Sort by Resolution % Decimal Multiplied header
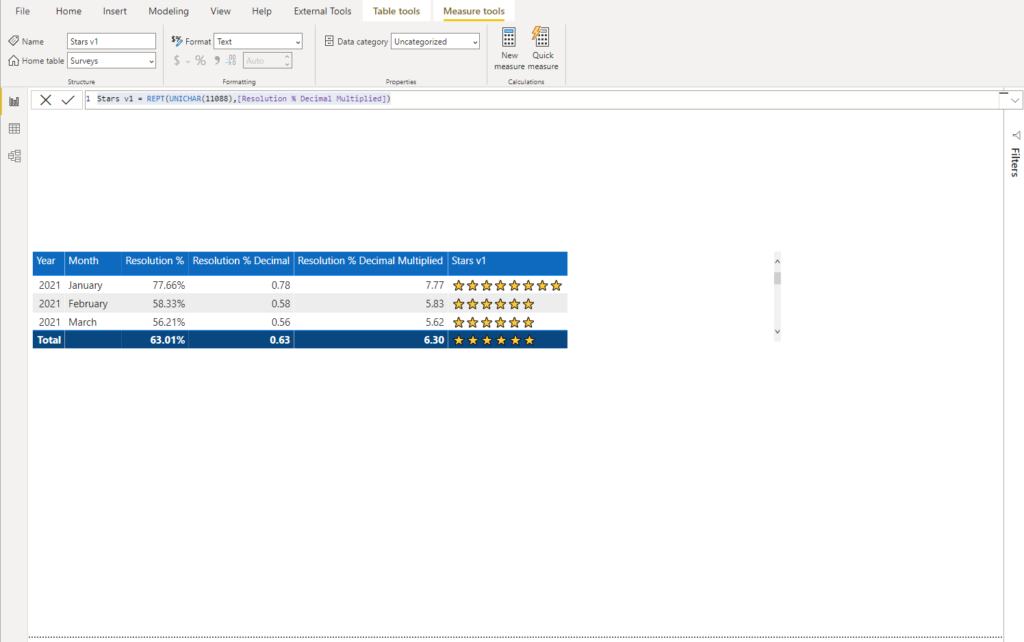Viewport: 1024px width, 642px height. (370, 261)
